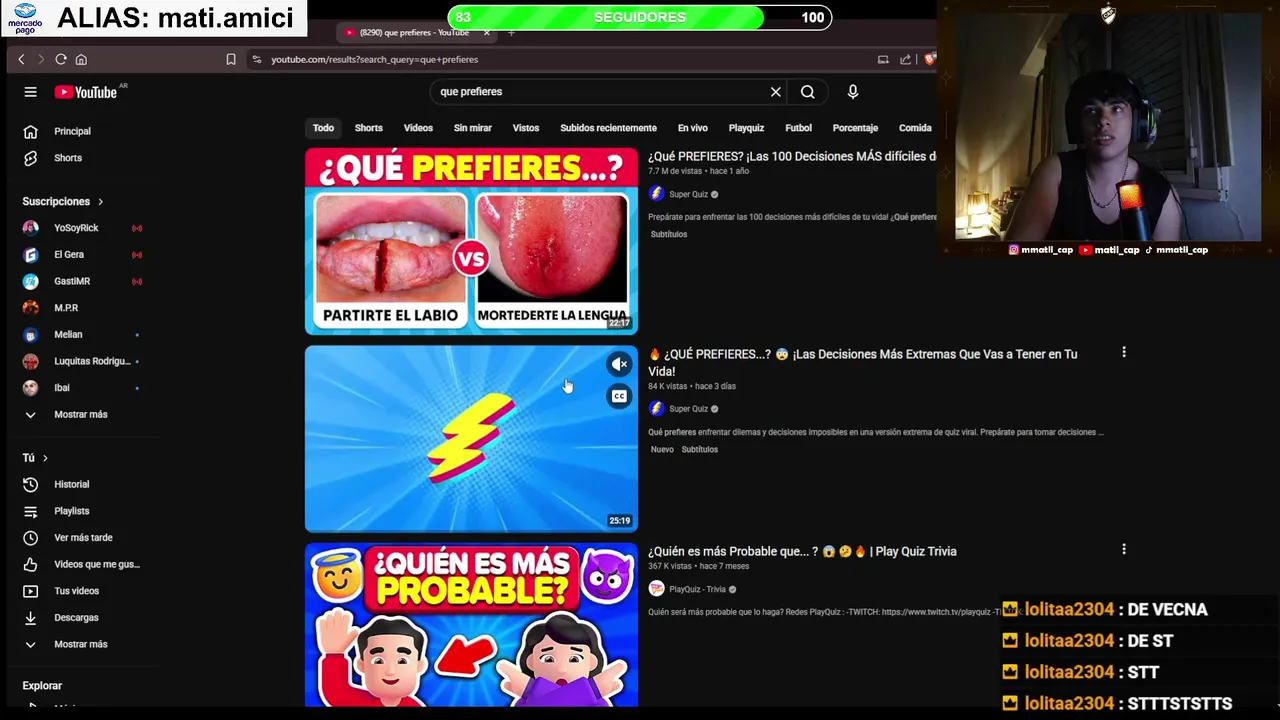The width and height of the screenshot is (1280, 720).
Task: Select the Futbol filter chip
Action: click(x=798, y=128)
